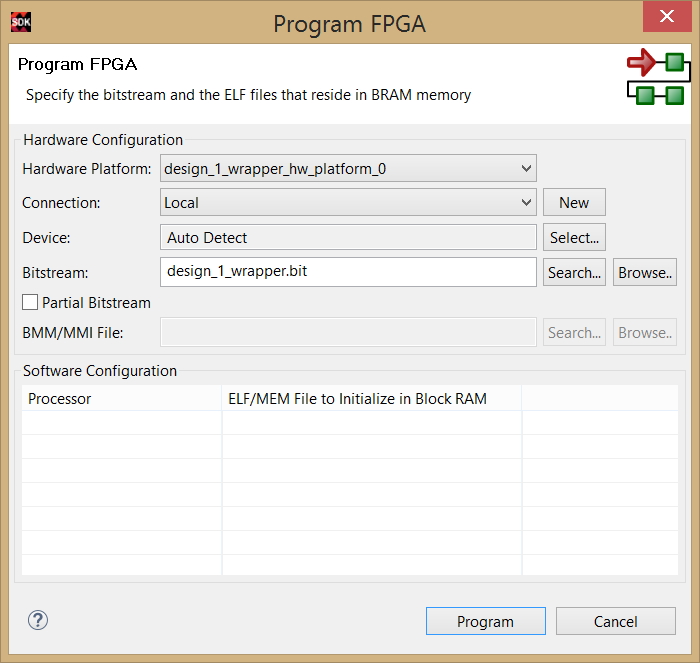Enable the Partial Bitstream checkbox
The width and height of the screenshot is (700, 663).
(x=31, y=302)
